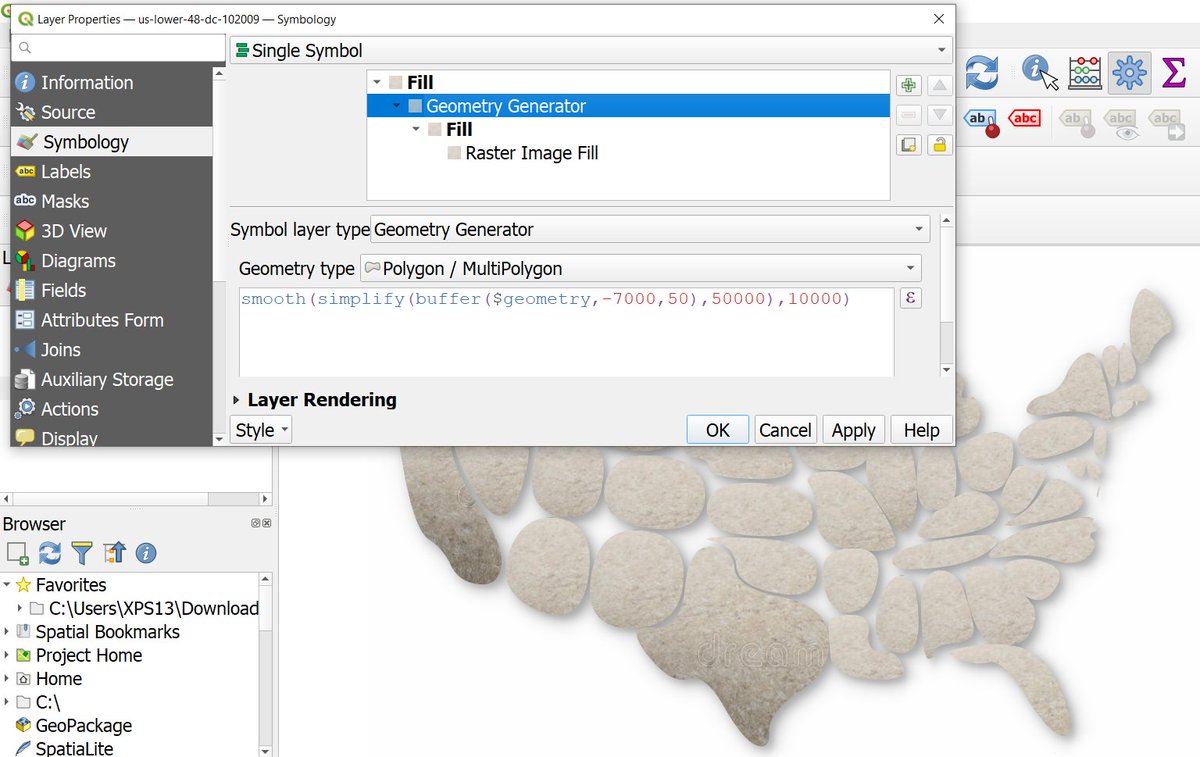Click the collapse all icon in Browser toolbar

pyautogui.click(x=113, y=552)
